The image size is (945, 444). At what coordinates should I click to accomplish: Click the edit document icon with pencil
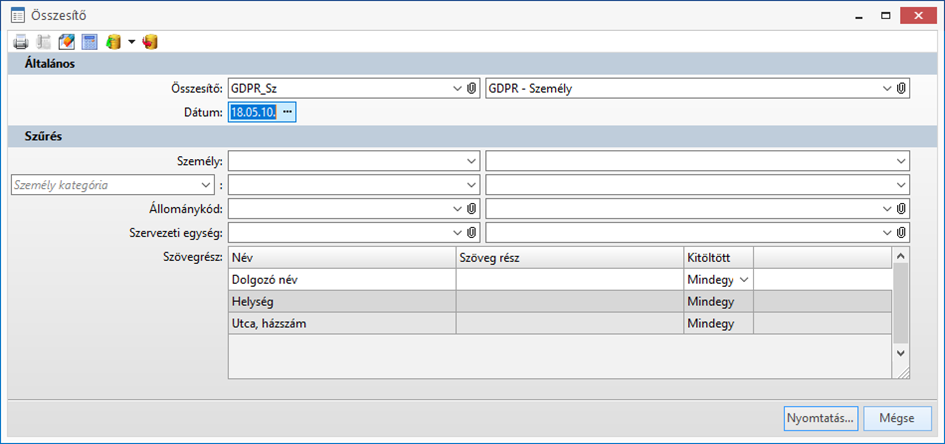click(x=67, y=42)
